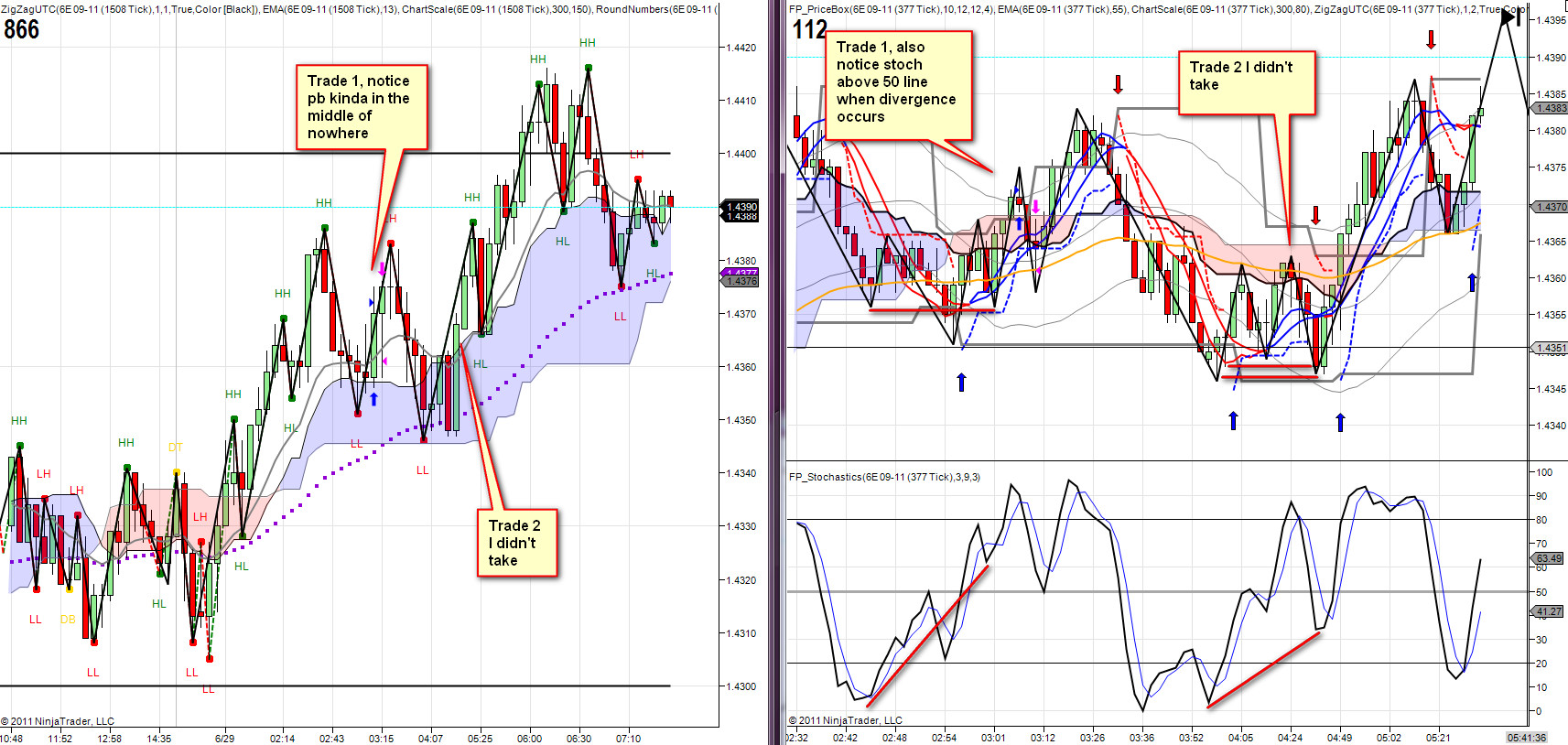This screenshot has width=1568, height=745.
Task: Click the 1.4330 price label on left chart axis
Action: [741, 526]
